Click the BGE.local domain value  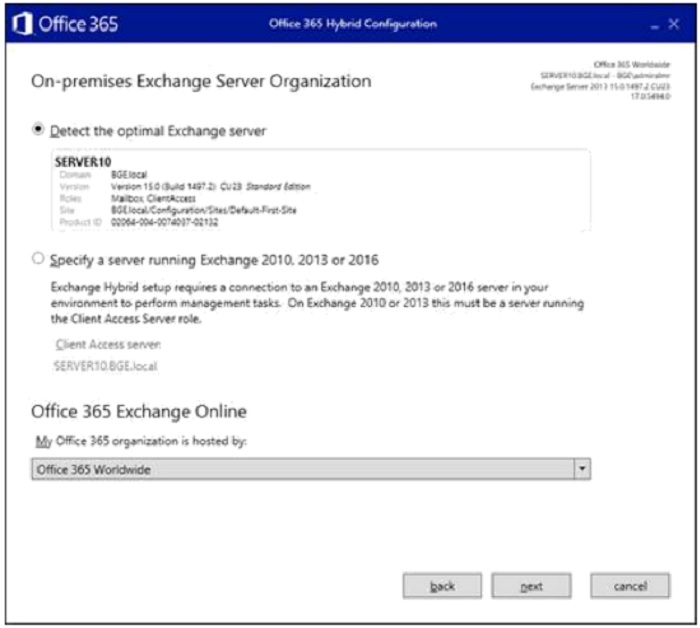[x=129, y=175]
